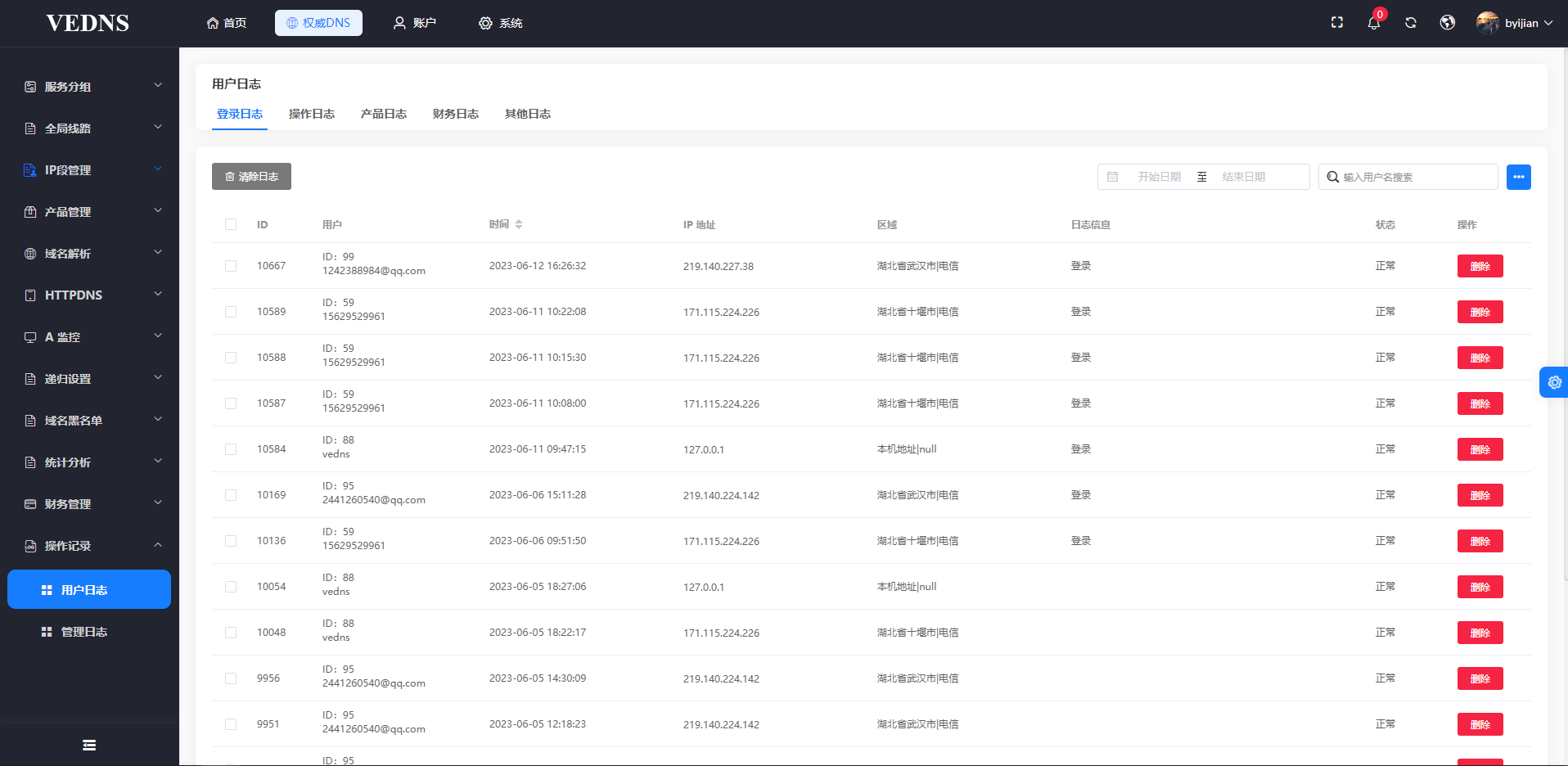Check the row 10136 checkbox
Screen dimensions: 1568x766
click(x=231, y=541)
